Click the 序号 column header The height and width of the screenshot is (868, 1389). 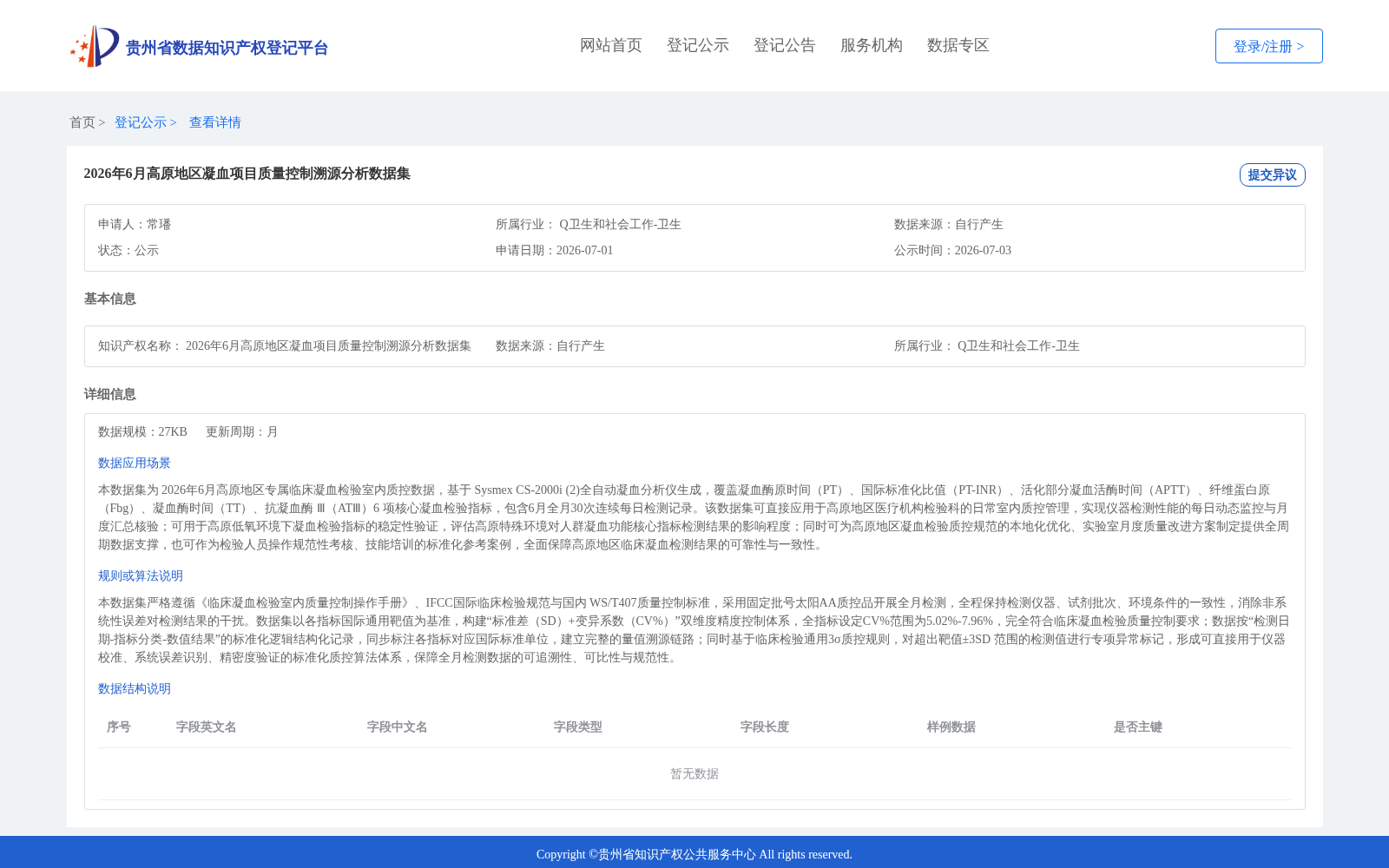click(119, 727)
